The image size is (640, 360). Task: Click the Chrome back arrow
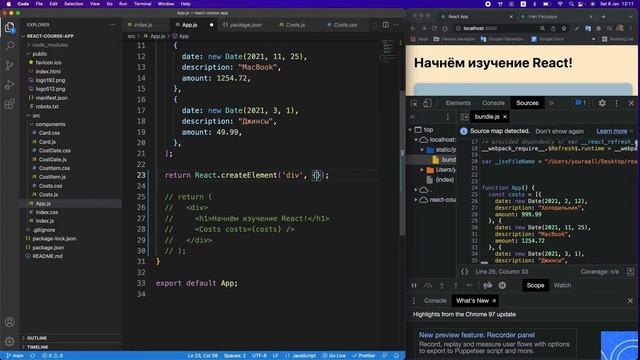click(413, 29)
